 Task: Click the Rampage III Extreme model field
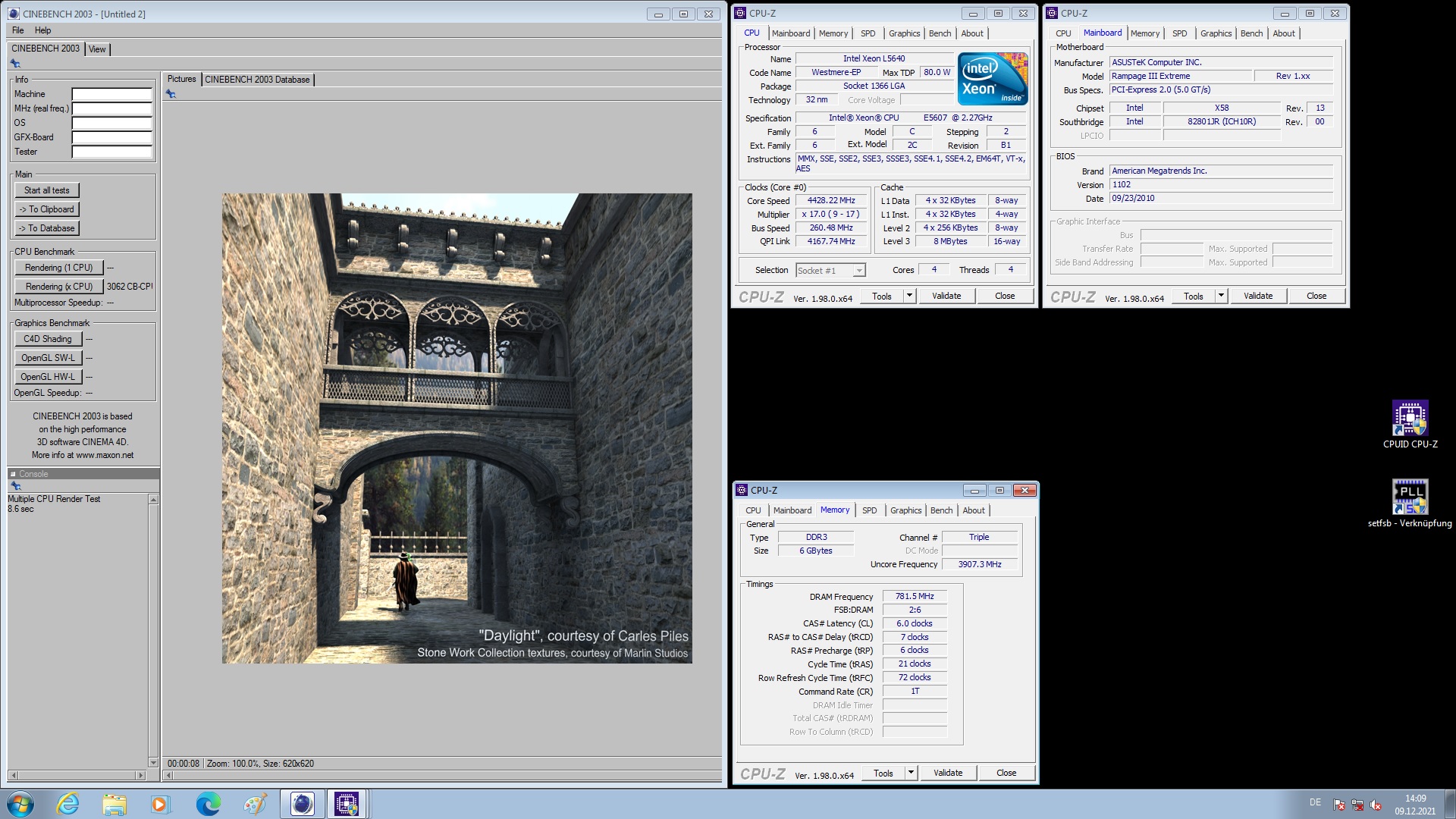pos(1181,76)
